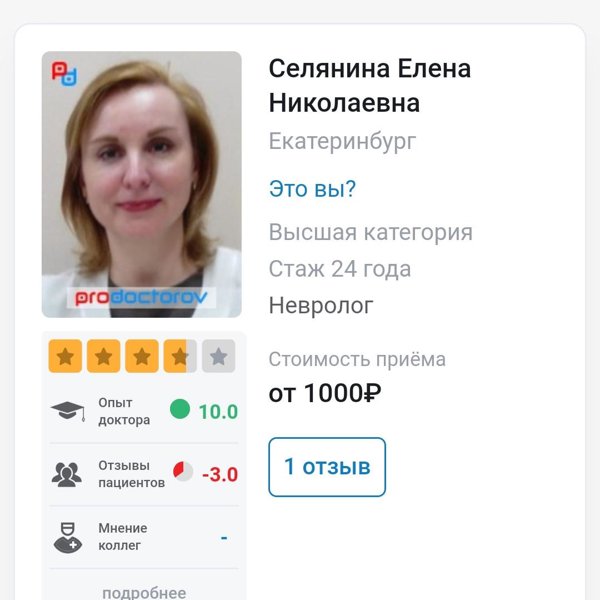Click the green experience indicator circle
Viewport: 600px width, 600px height.
click(180, 409)
